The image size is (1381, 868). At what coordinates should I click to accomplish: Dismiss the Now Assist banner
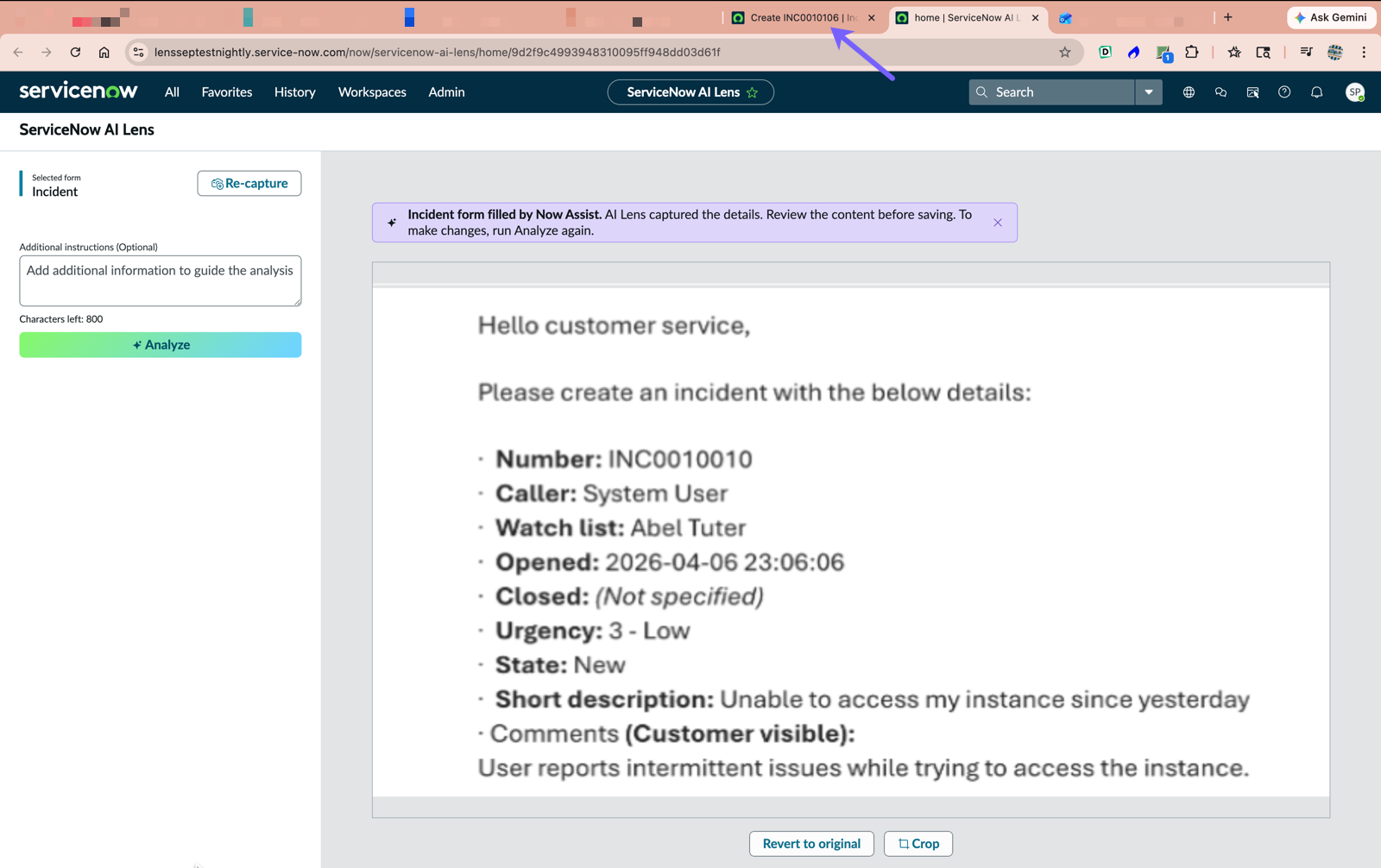[x=998, y=223]
